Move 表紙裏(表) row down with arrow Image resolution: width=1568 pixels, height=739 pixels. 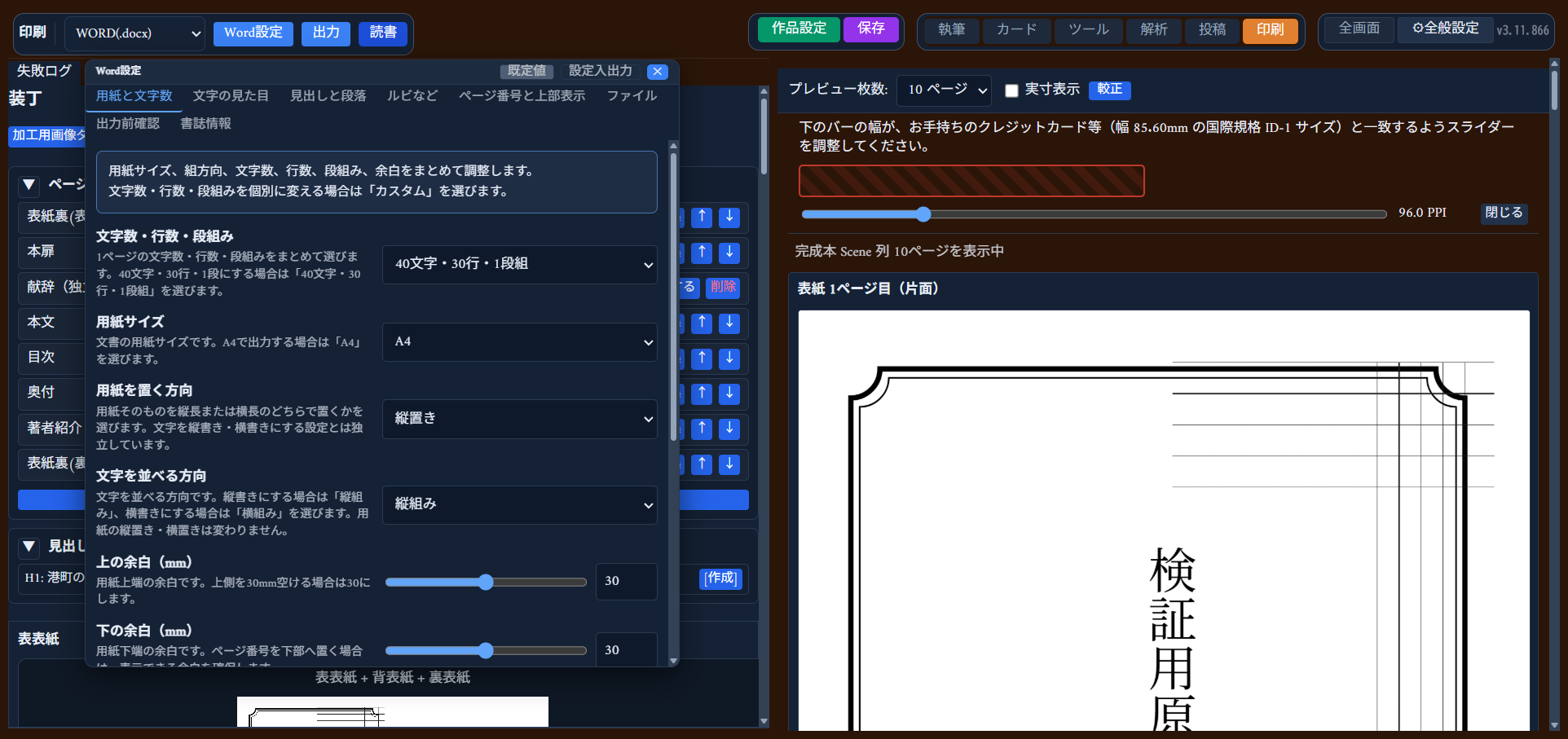(x=729, y=218)
